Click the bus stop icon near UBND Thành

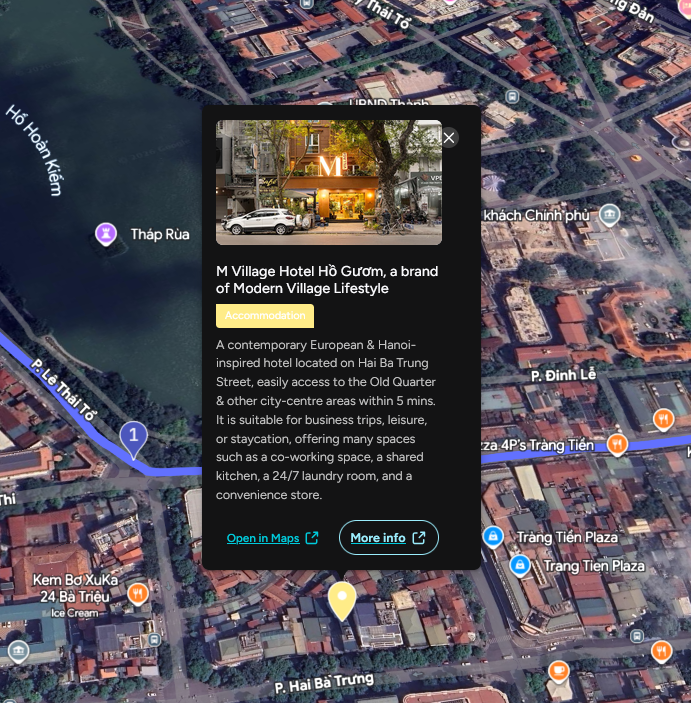512,96
